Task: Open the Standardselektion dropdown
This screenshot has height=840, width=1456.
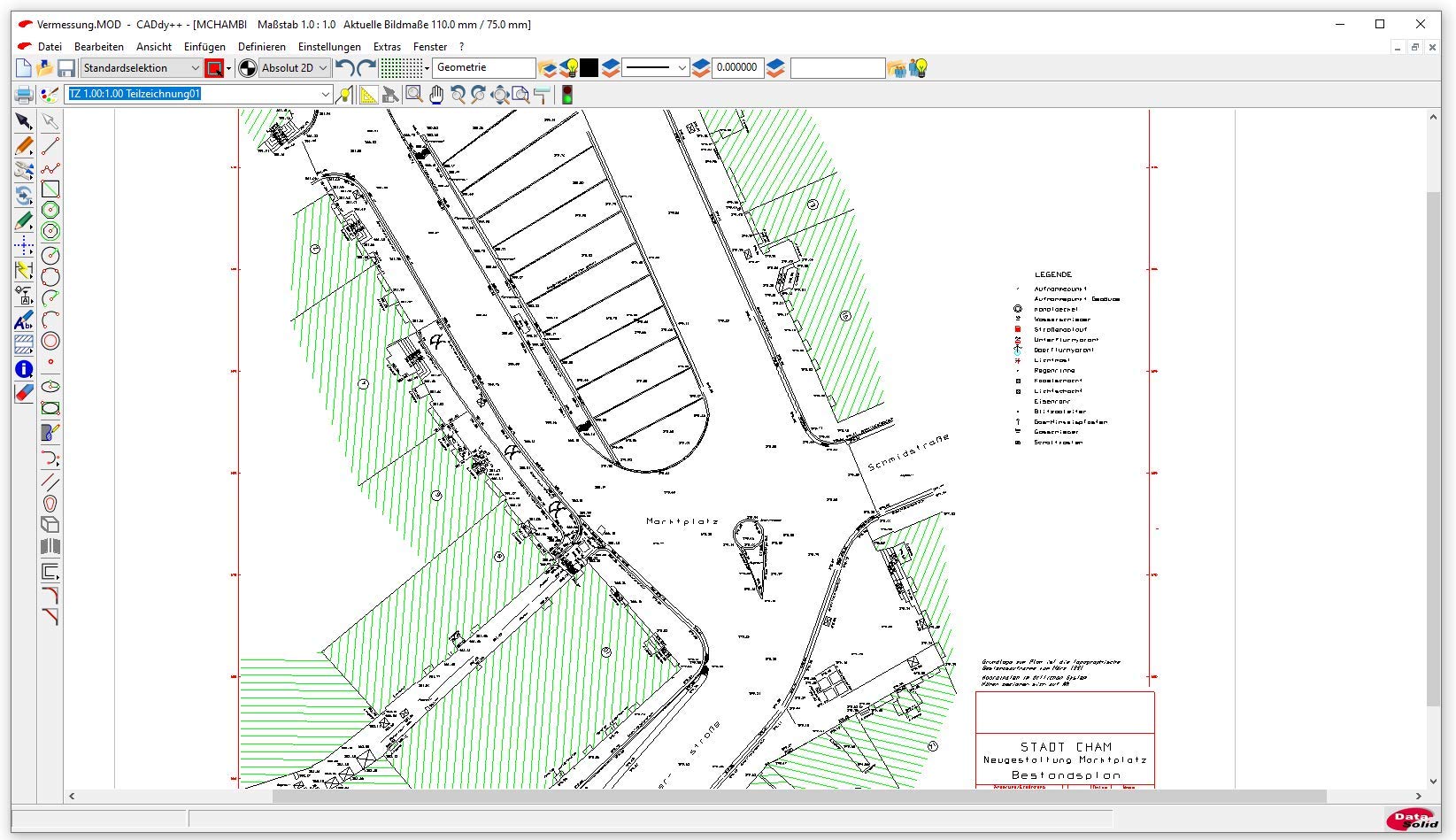Action: 142,68
